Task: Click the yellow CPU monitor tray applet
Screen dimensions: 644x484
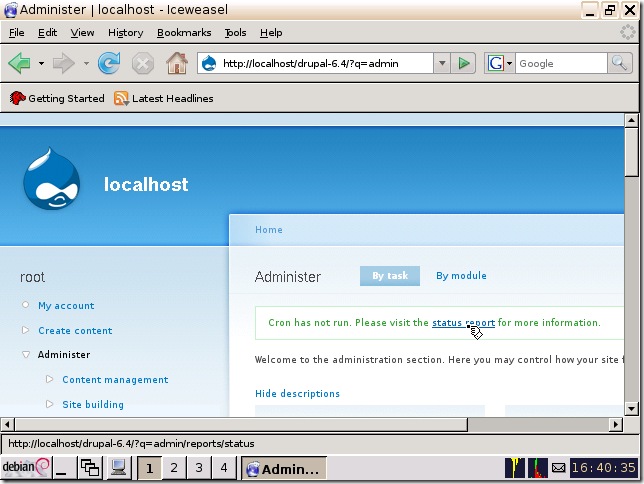Action: point(515,468)
